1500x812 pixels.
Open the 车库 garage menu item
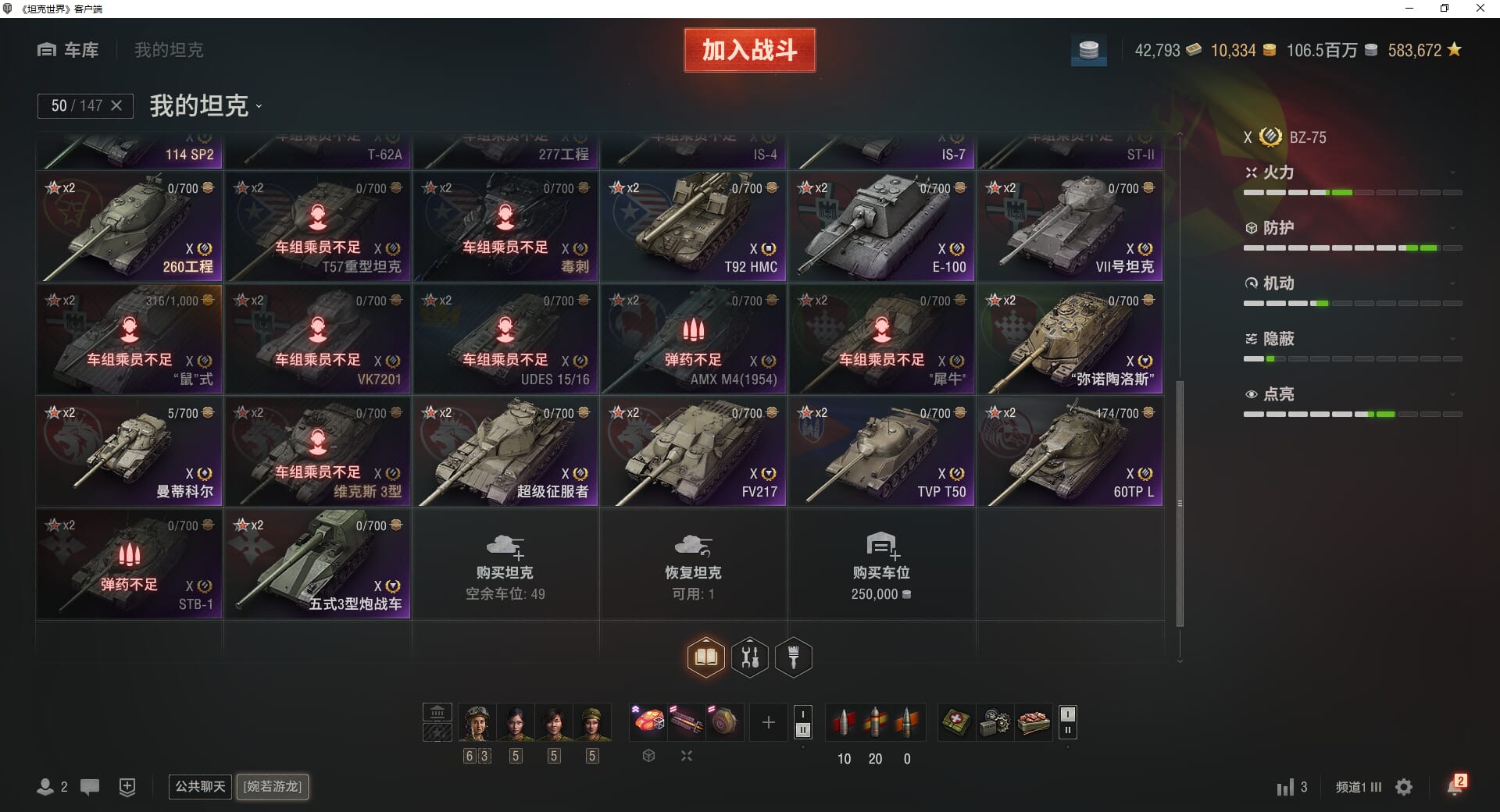(x=68, y=50)
